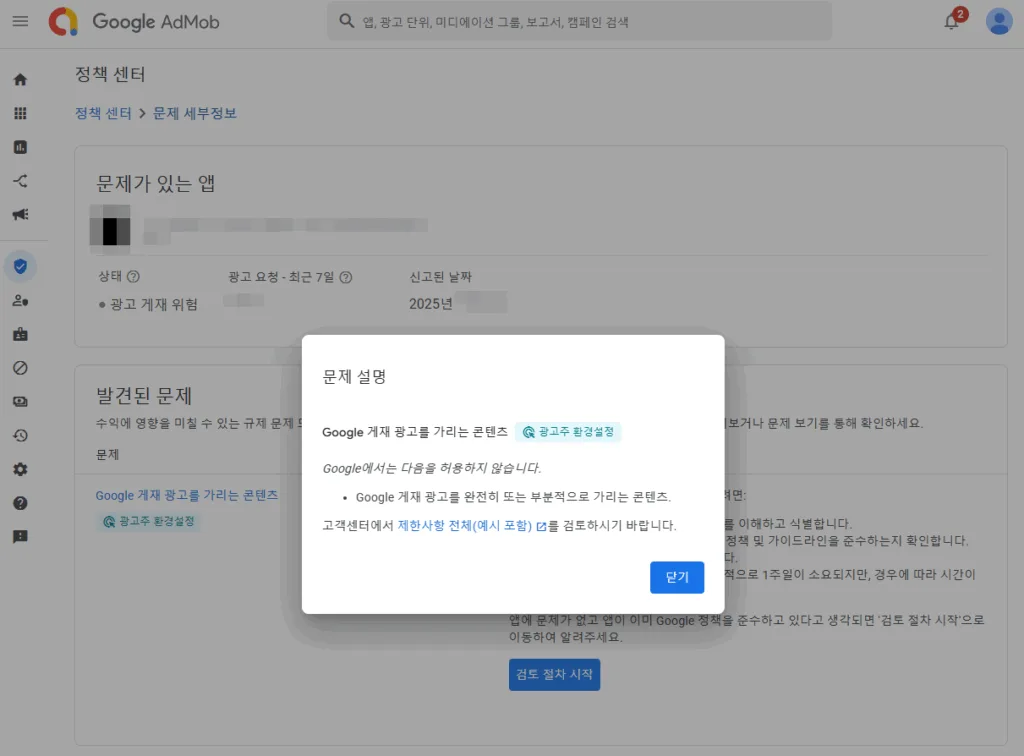Click the 발견된 문제 heading

(x=144, y=396)
